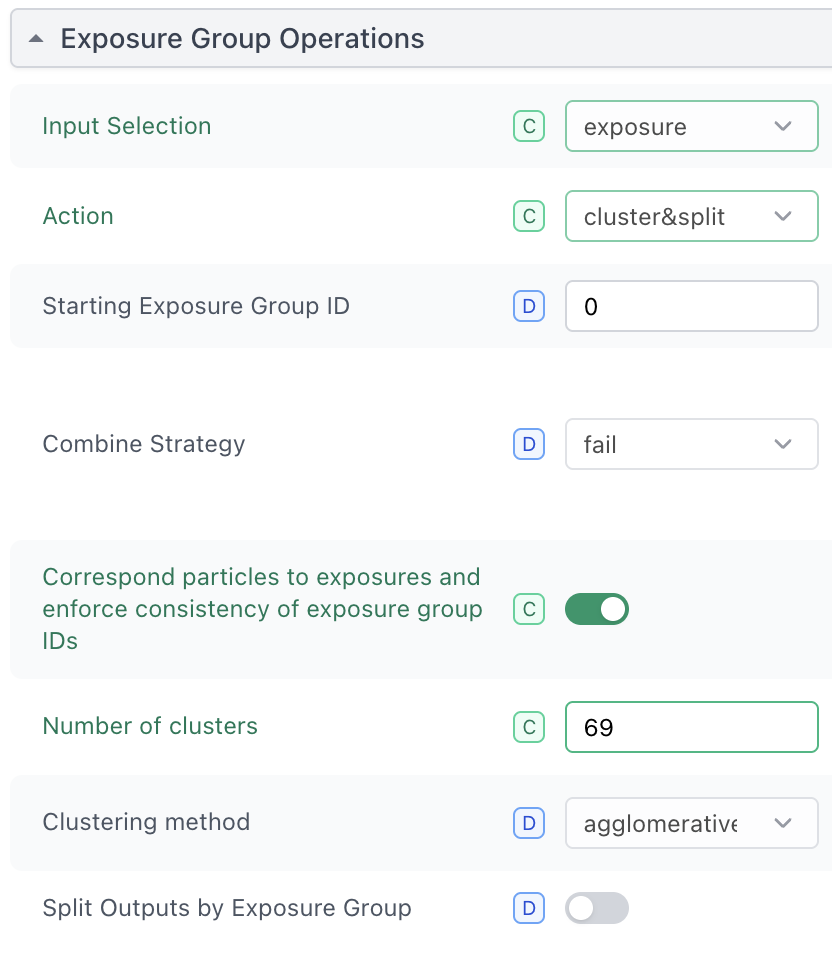Click the C badge beside Correspond particles toggle

(x=529, y=609)
